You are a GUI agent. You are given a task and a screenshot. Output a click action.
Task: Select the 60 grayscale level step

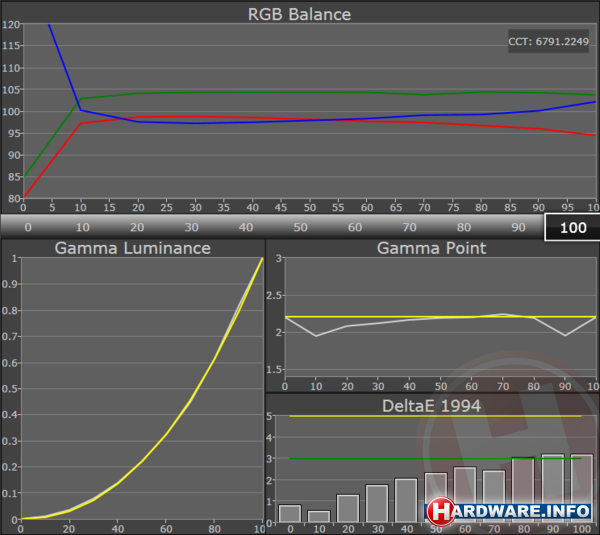[355, 227]
